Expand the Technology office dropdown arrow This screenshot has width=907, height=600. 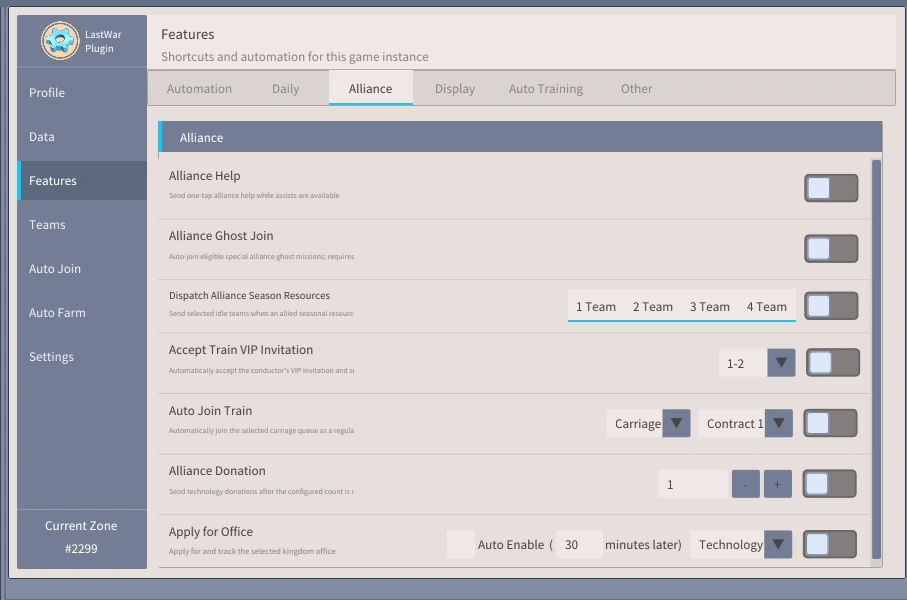778,544
